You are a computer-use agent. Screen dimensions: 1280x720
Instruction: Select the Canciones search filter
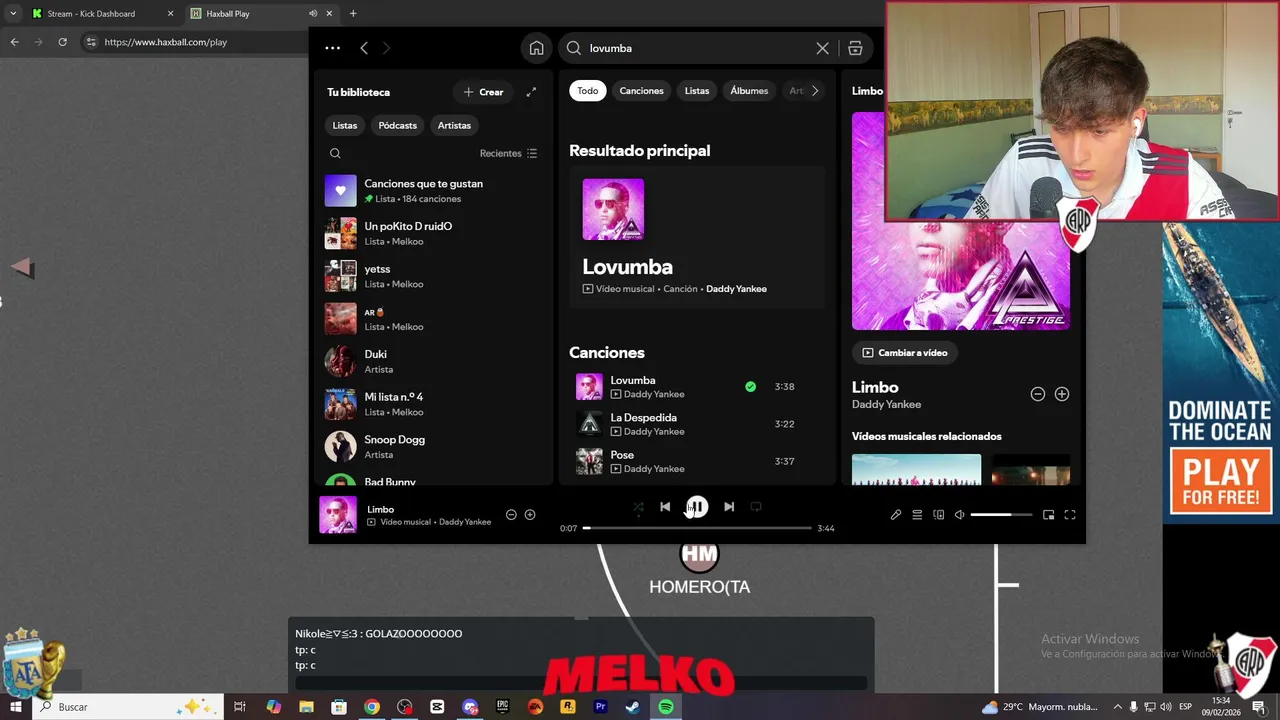(641, 91)
